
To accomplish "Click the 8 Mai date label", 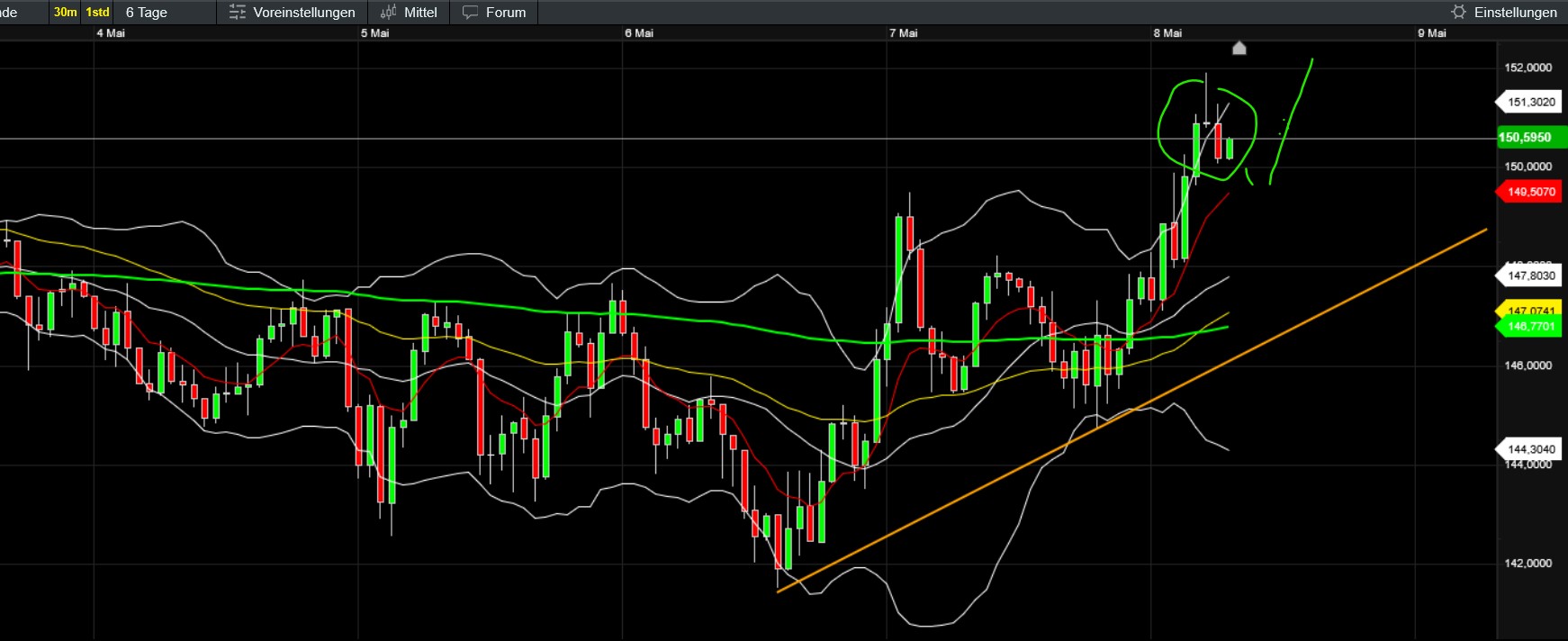I will [x=1167, y=33].
